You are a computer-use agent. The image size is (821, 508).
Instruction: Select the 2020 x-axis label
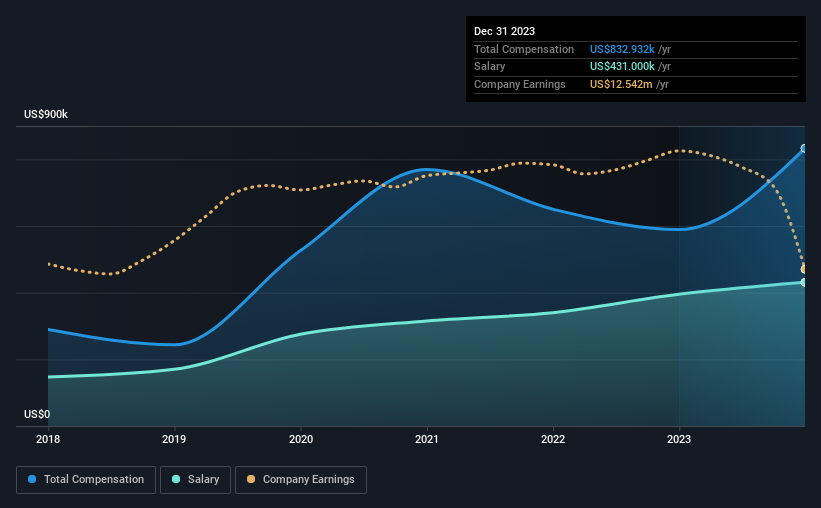(x=301, y=439)
